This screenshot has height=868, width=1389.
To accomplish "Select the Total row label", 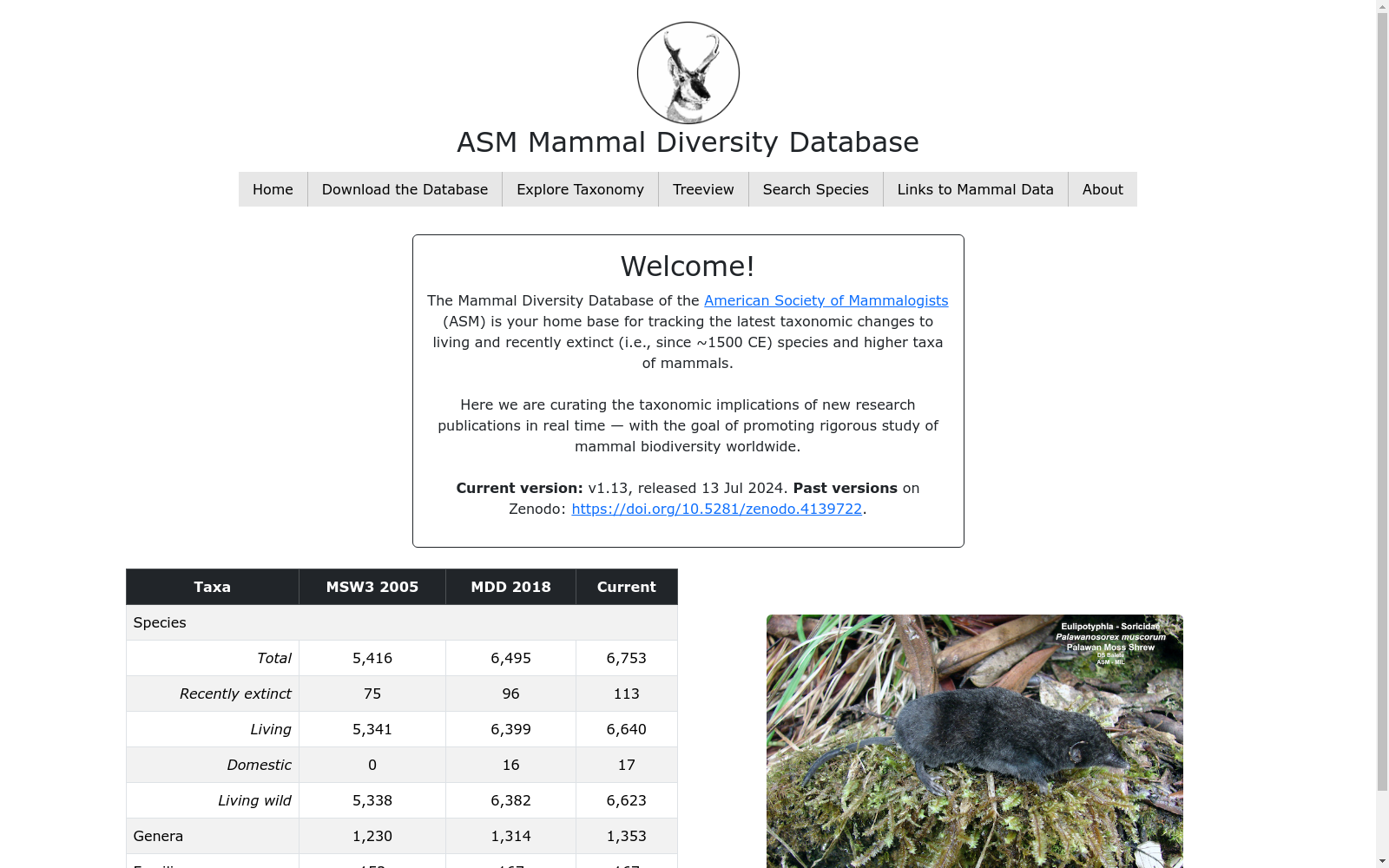I will pyautogui.click(x=274, y=658).
